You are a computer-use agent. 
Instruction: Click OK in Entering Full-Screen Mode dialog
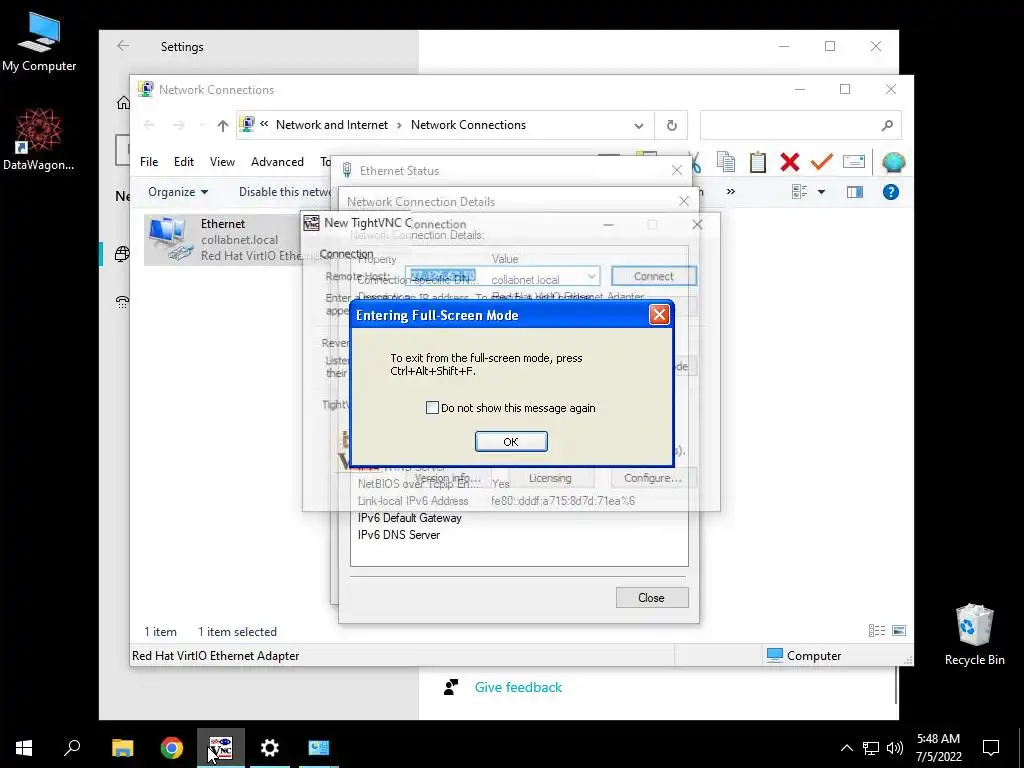tap(511, 441)
